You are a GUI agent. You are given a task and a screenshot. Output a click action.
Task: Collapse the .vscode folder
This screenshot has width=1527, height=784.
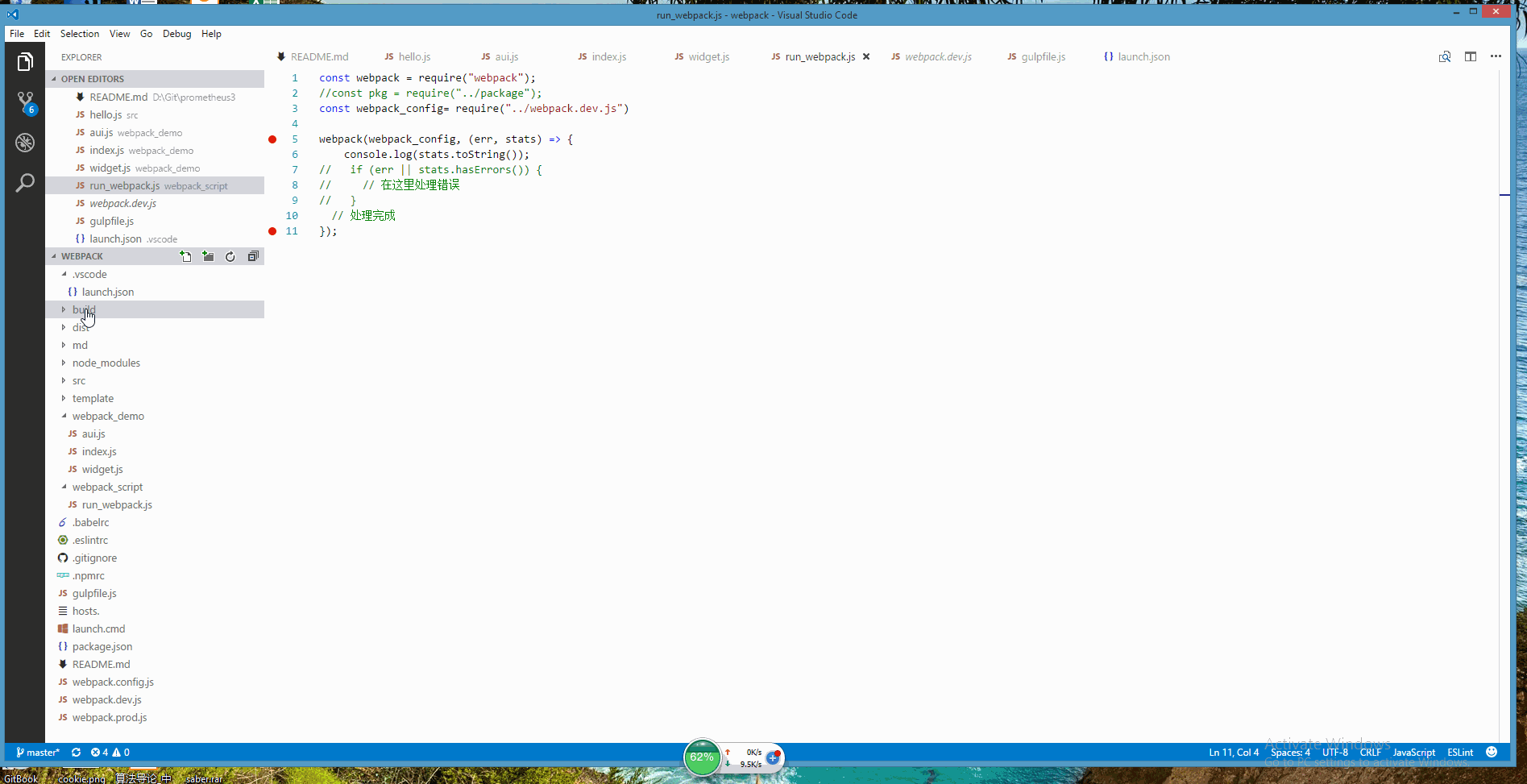coord(155,274)
